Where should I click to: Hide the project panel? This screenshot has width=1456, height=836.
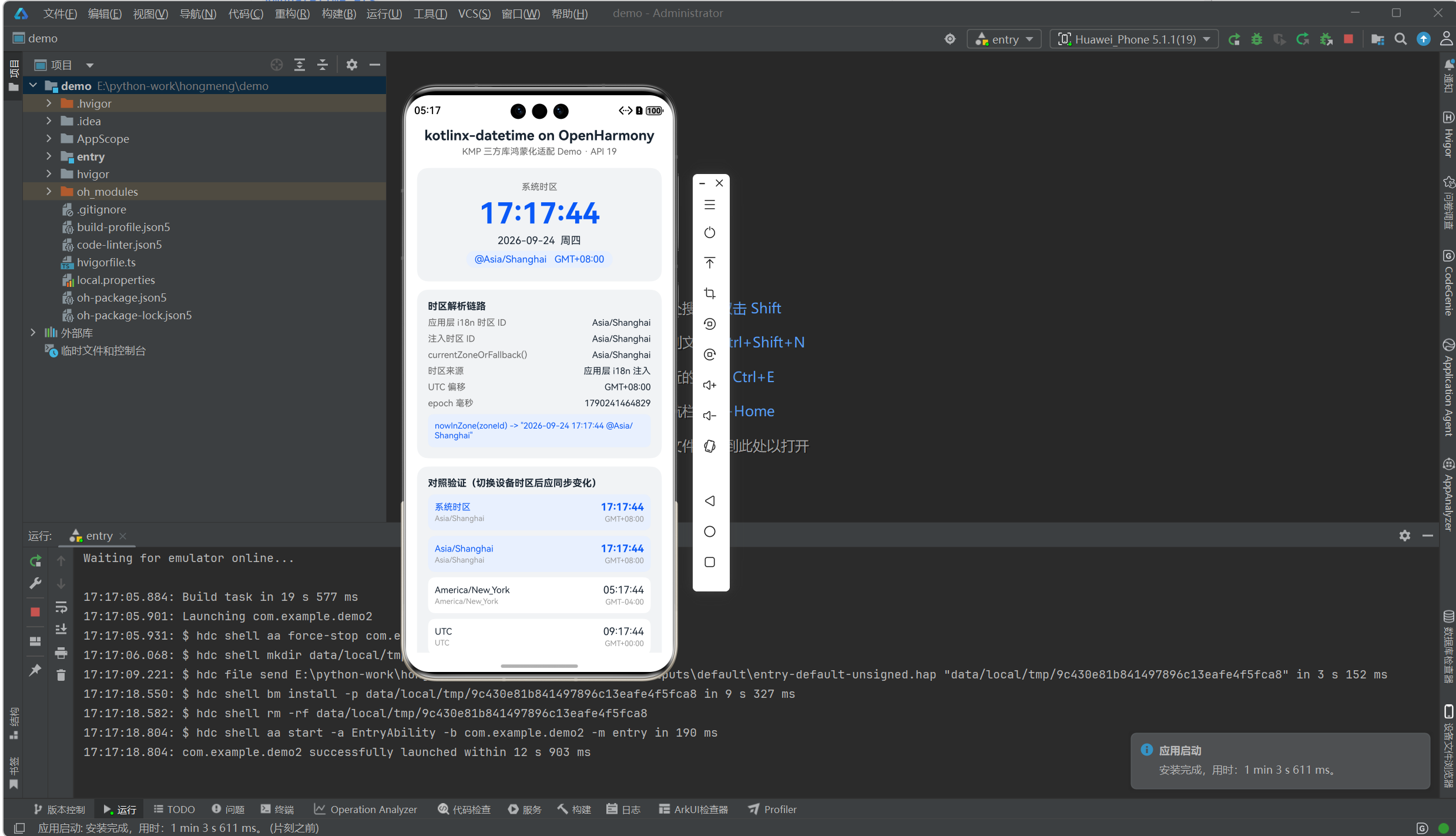tap(375, 65)
